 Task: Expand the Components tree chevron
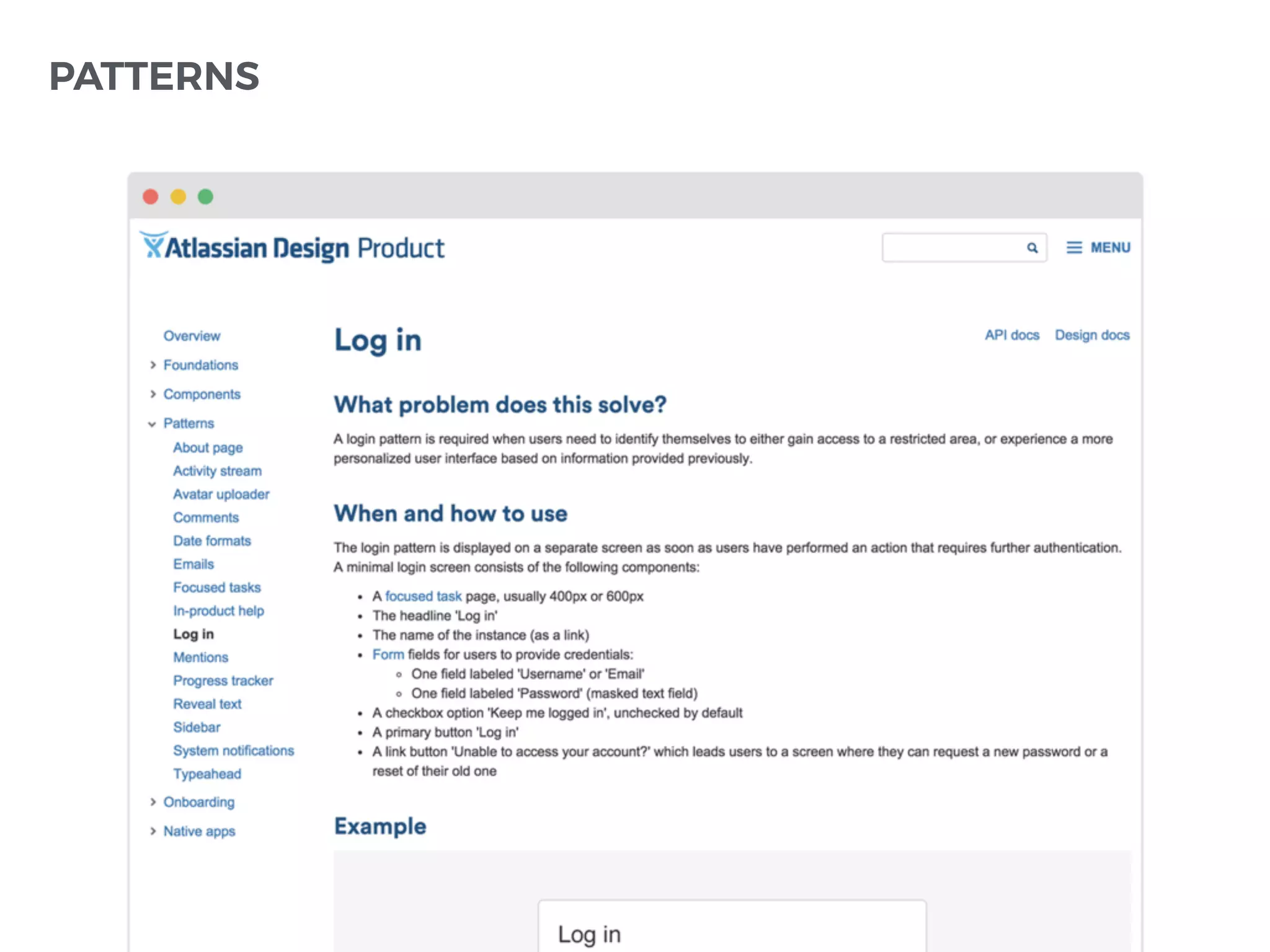(x=153, y=394)
